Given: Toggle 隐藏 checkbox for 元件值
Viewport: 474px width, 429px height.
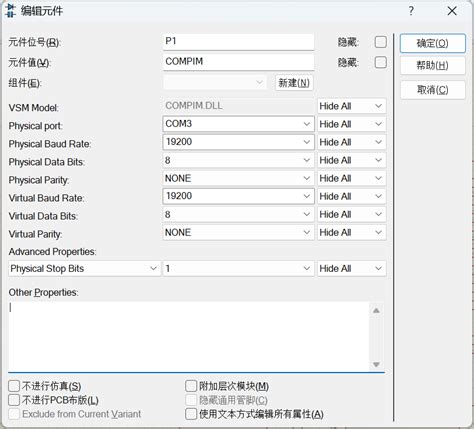Looking at the screenshot, I should click(x=381, y=62).
